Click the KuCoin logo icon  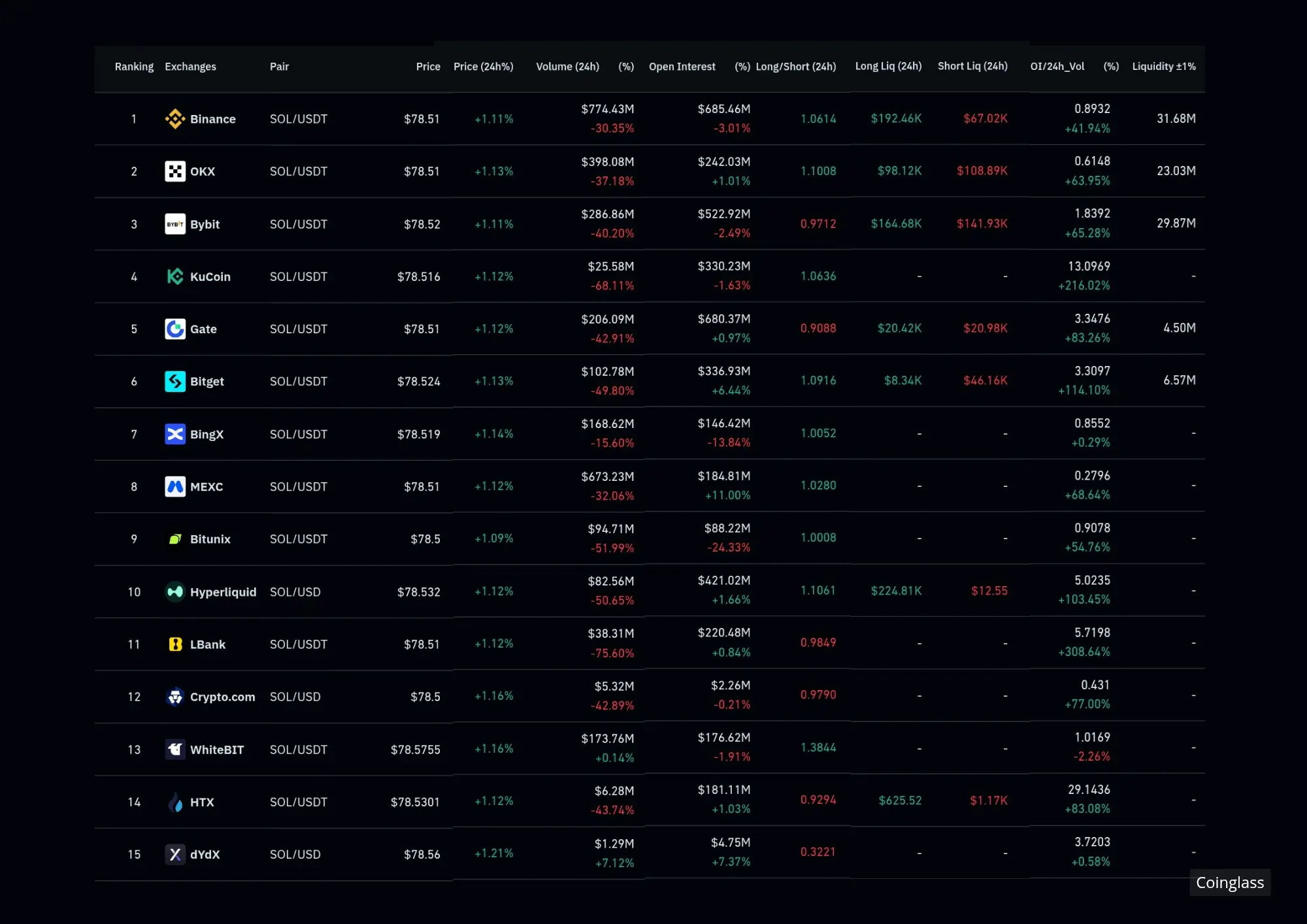[x=175, y=276]
